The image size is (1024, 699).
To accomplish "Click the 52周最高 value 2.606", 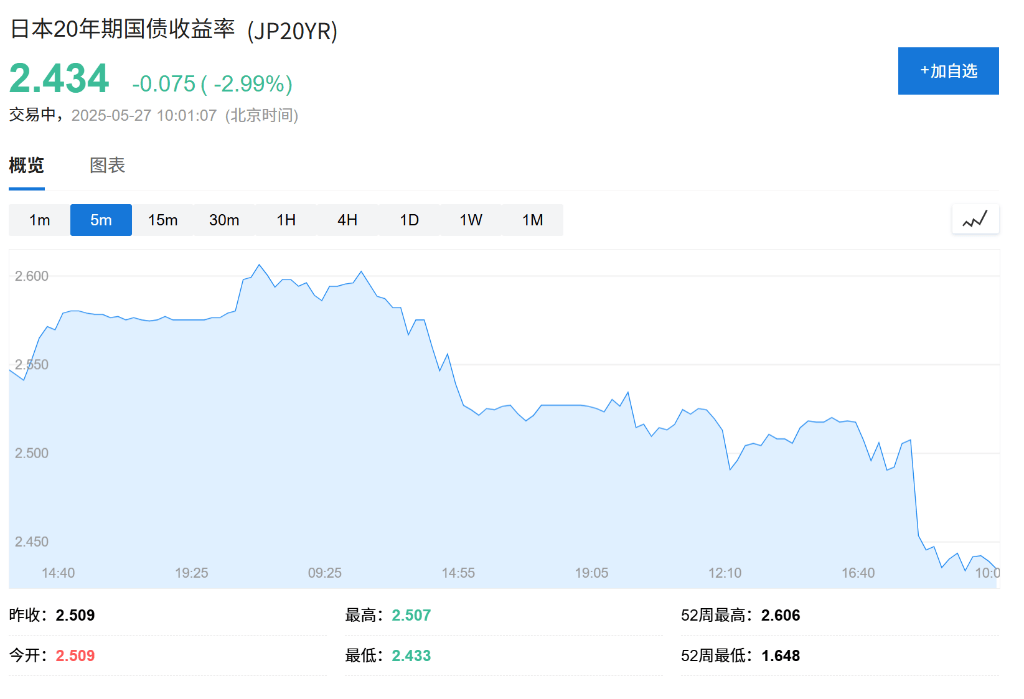I will click(781, 615).
